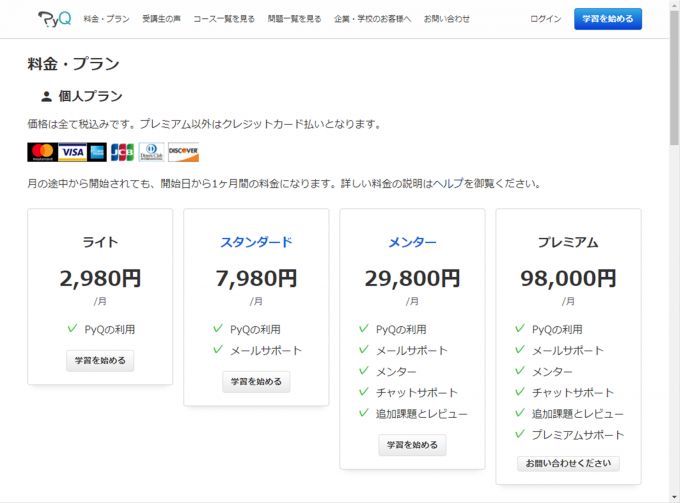Click the Discover card logo
The image size is (680, 503).
pos(183,152)
